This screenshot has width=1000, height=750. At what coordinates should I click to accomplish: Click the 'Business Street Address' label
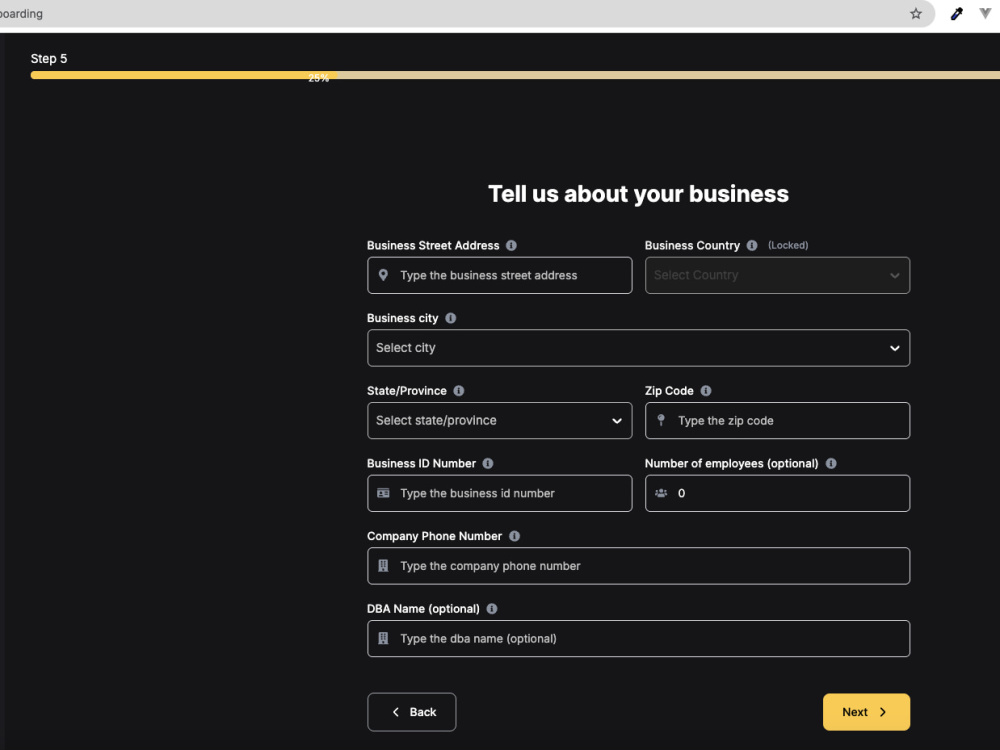(x=433, y=246)
